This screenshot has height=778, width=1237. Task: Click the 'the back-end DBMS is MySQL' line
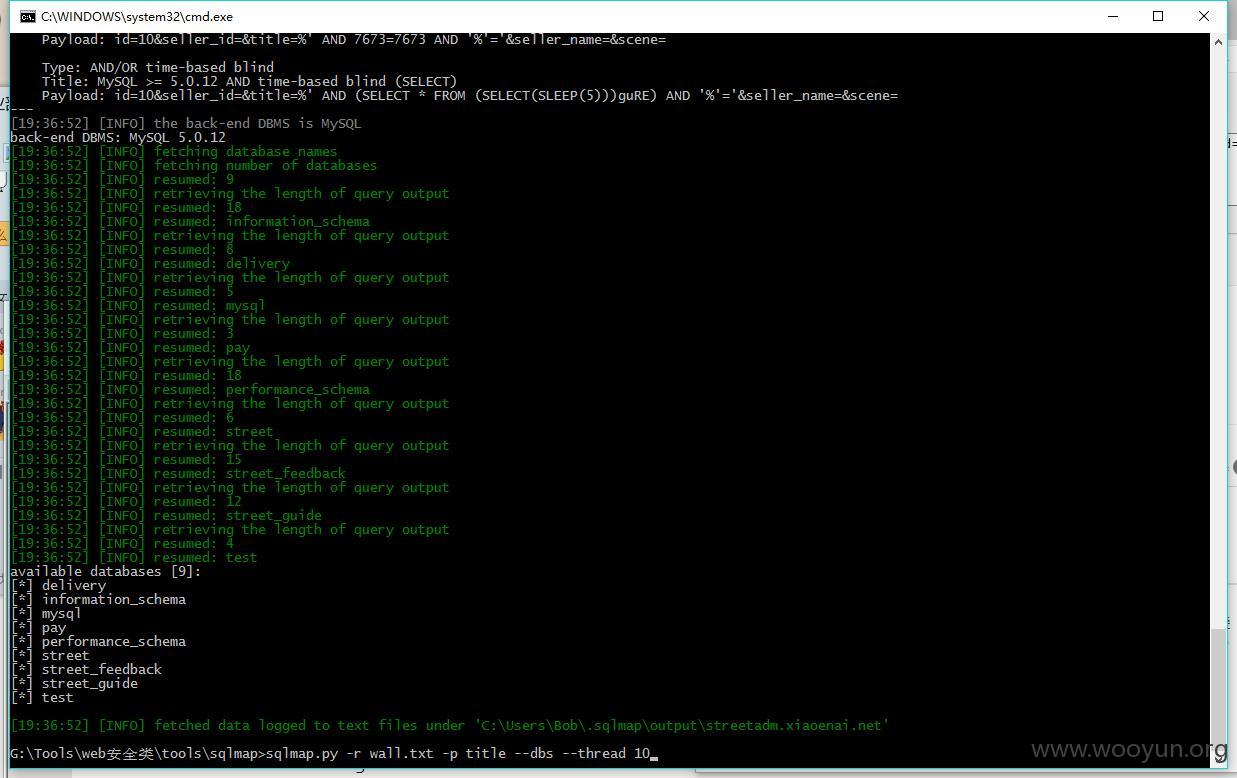pyautogui.click(x=186, y=123)
